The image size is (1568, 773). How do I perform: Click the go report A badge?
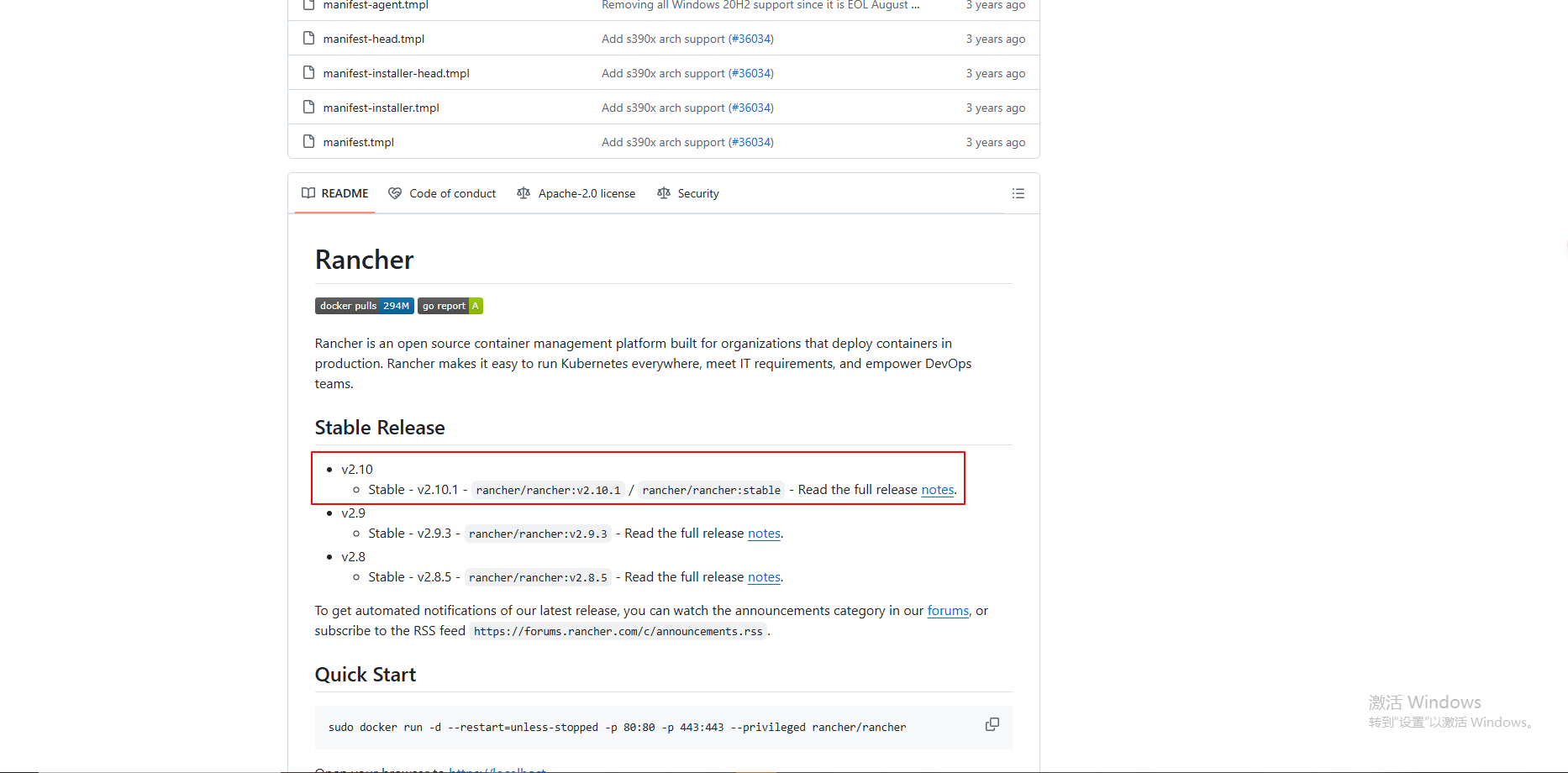[450, 306]
